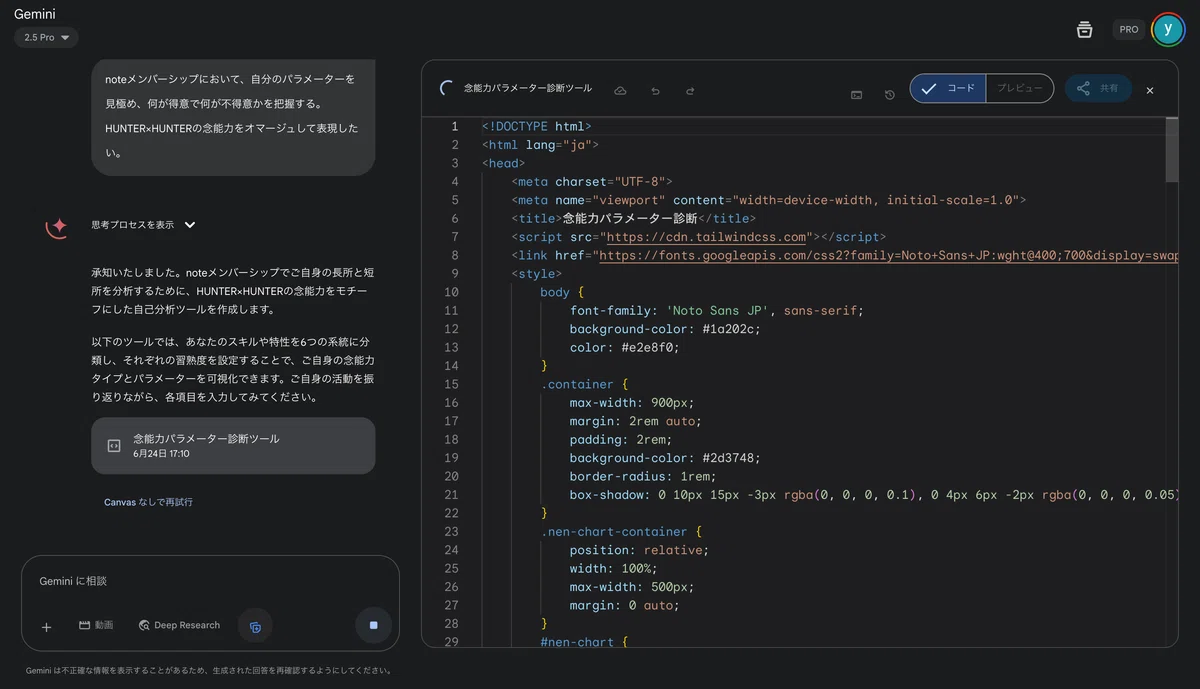Open the 念能力パラメーター診断ツール canvas card
The image size is (1200, 689).
(x=233, y=446)
